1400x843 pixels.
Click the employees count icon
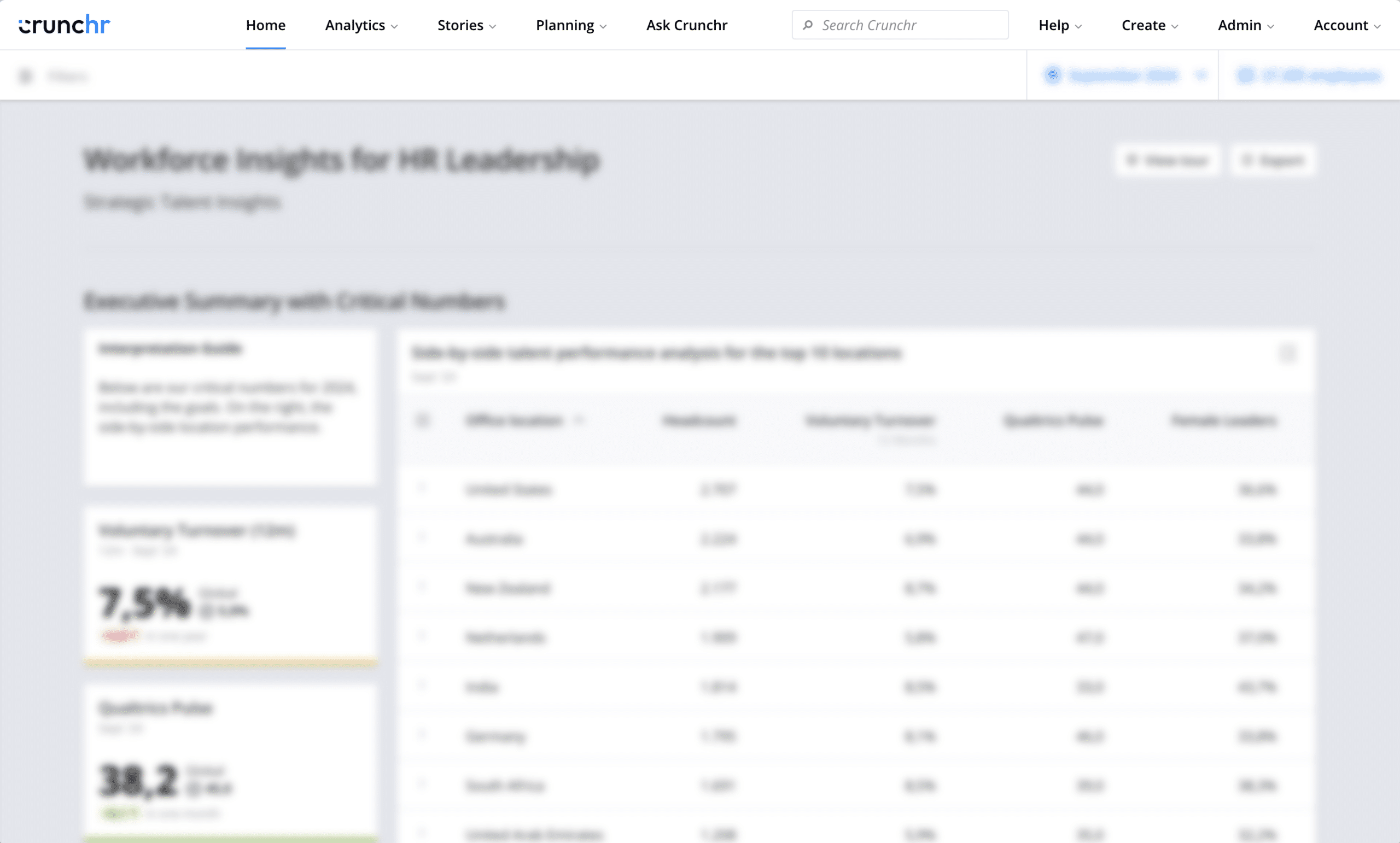click(x=1245, y=75)
